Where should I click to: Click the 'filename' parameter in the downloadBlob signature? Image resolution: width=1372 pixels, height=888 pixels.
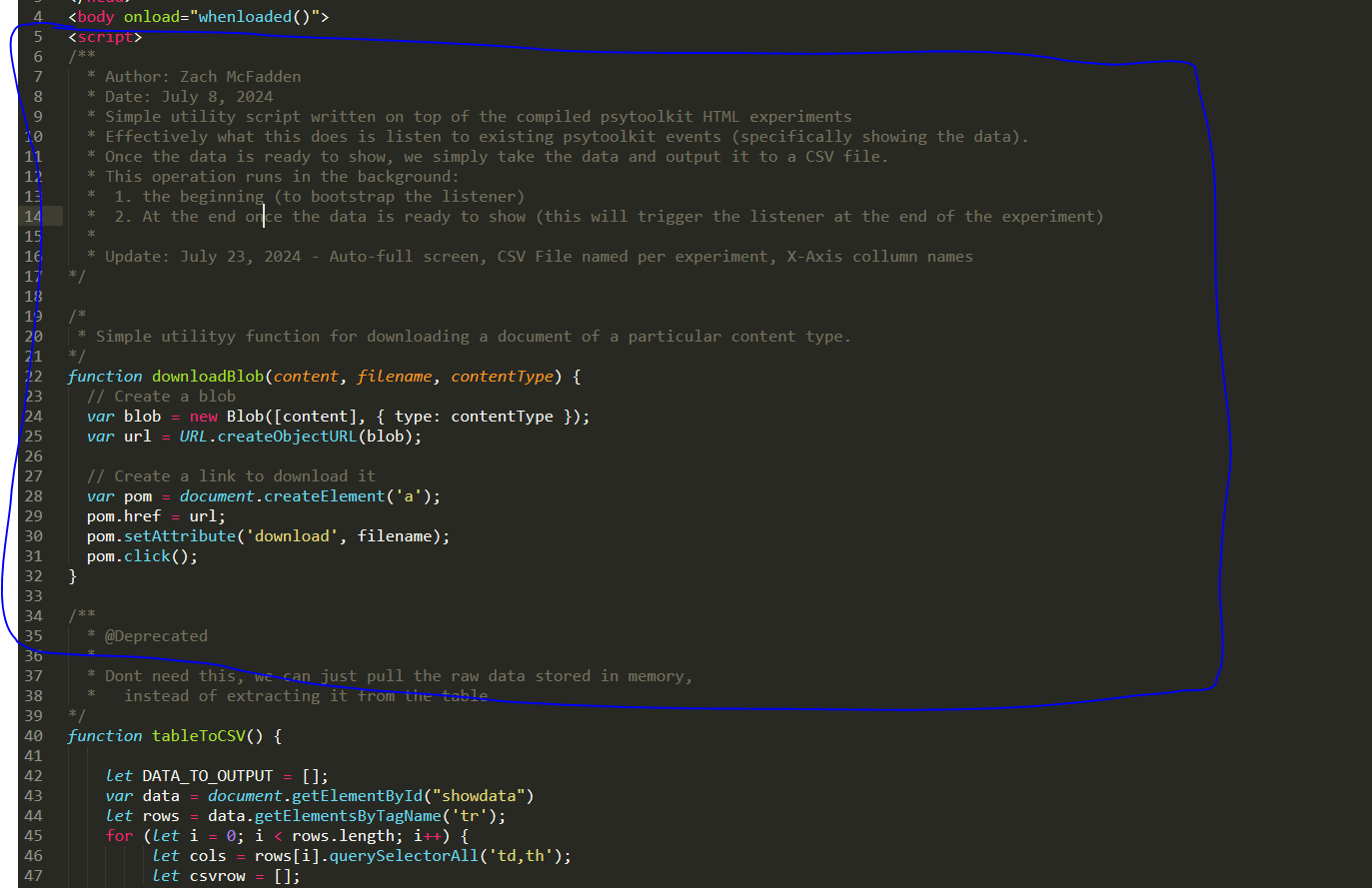coord(395,377)
